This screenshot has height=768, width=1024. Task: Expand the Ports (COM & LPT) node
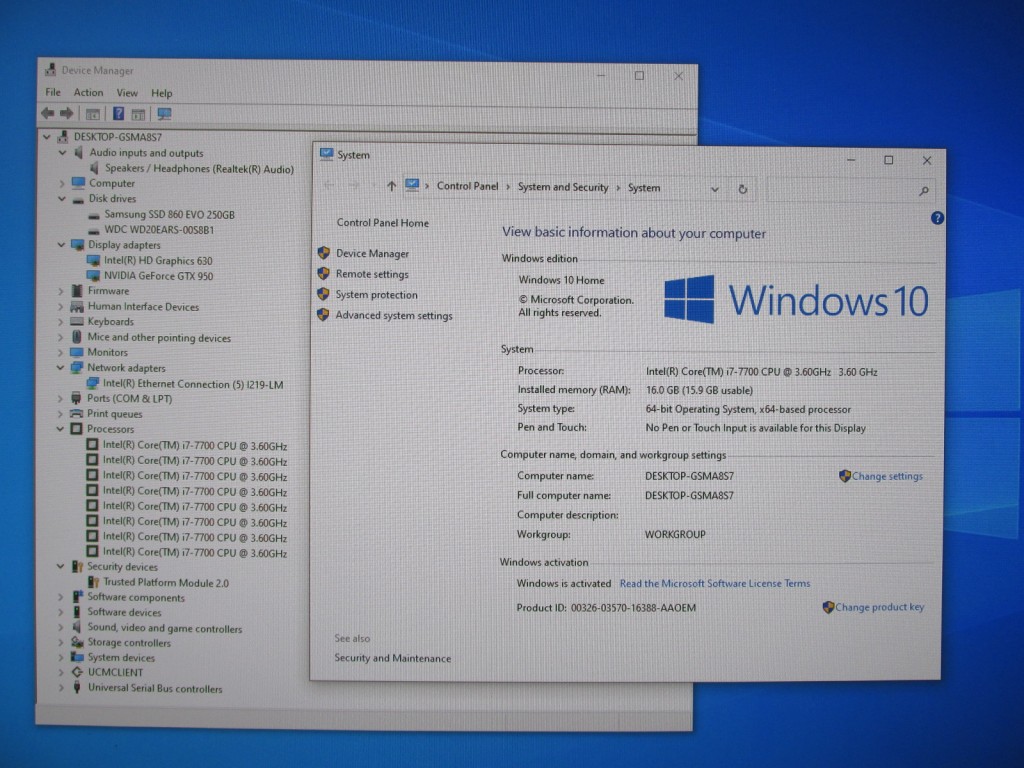(61, 398)
